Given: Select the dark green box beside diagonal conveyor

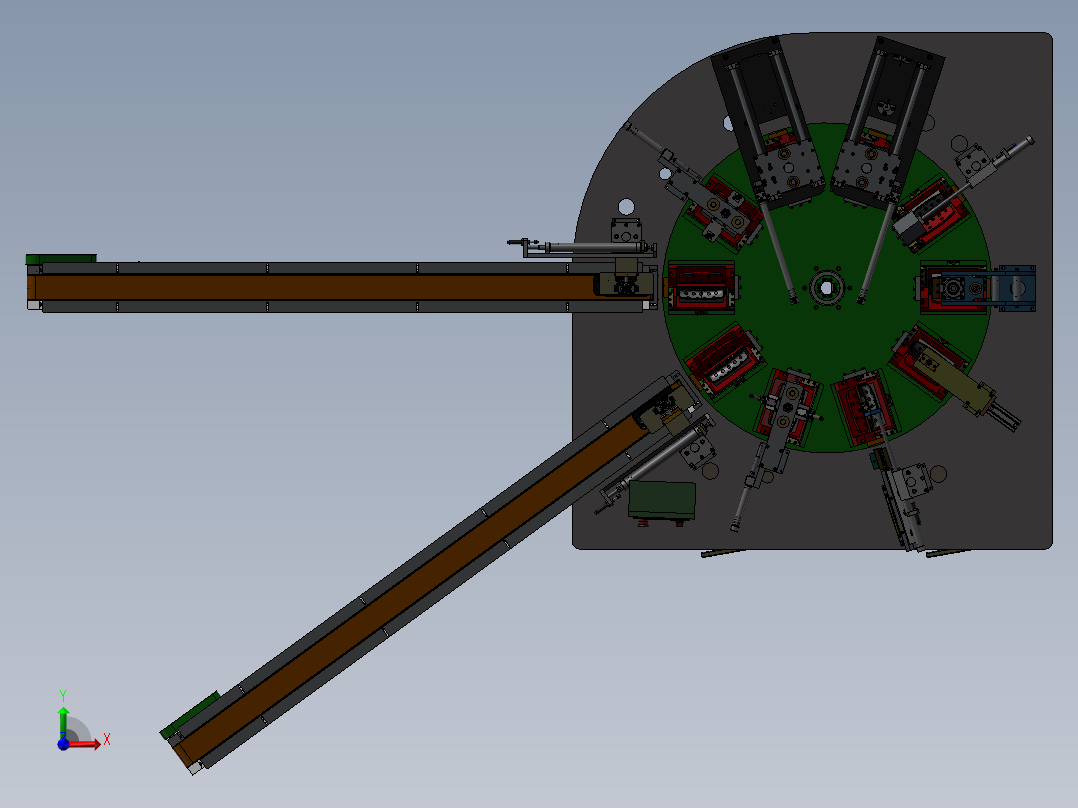Looking at the screenshot, I should [x=662, y=499].
